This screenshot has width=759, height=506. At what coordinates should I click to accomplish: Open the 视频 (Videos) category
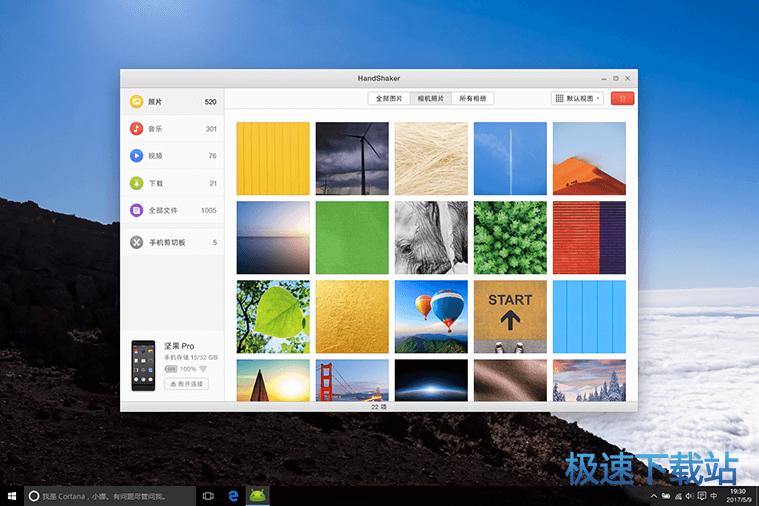point(171,156)
